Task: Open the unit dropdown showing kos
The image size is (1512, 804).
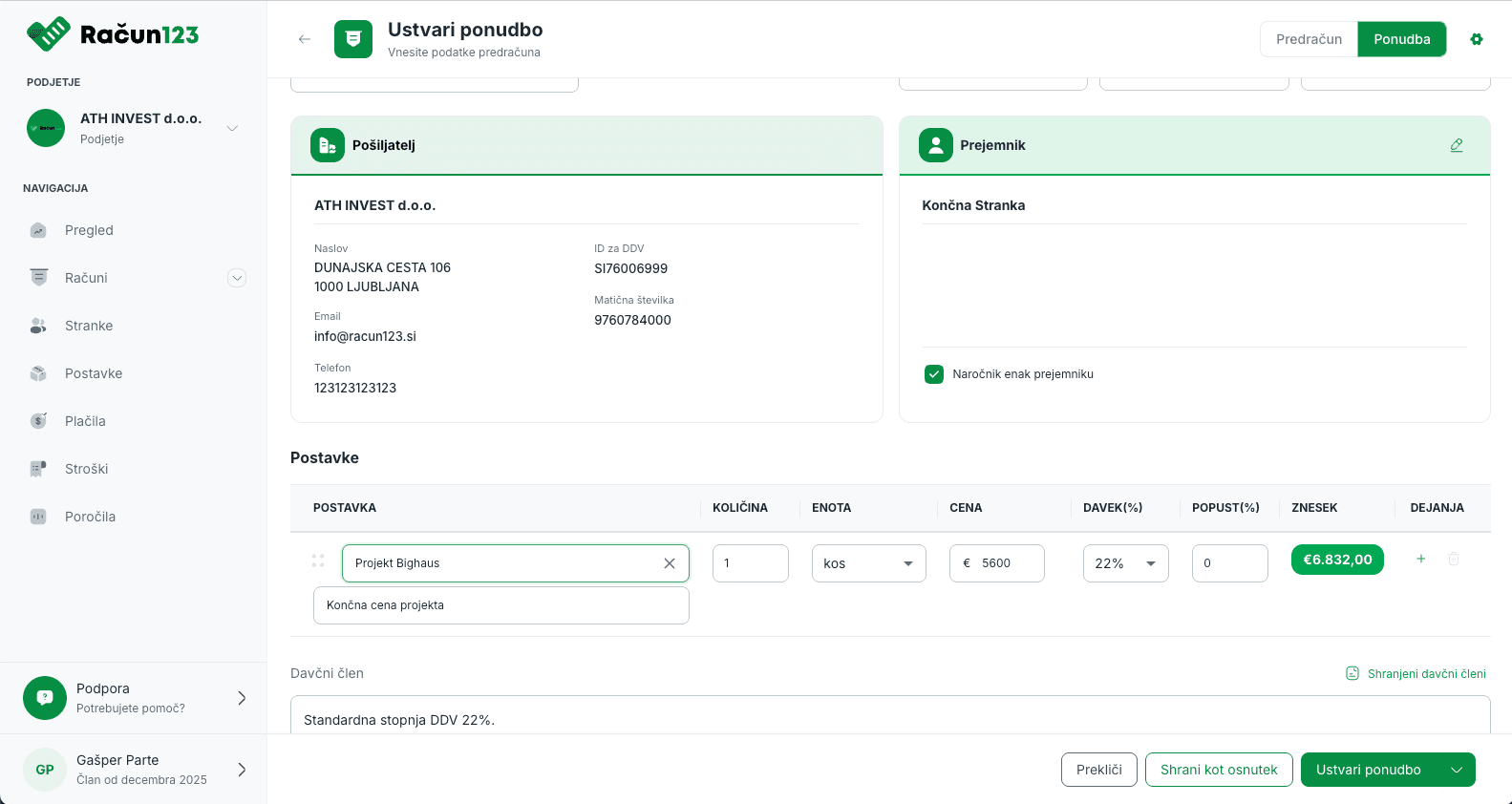Action: point(868,563)
